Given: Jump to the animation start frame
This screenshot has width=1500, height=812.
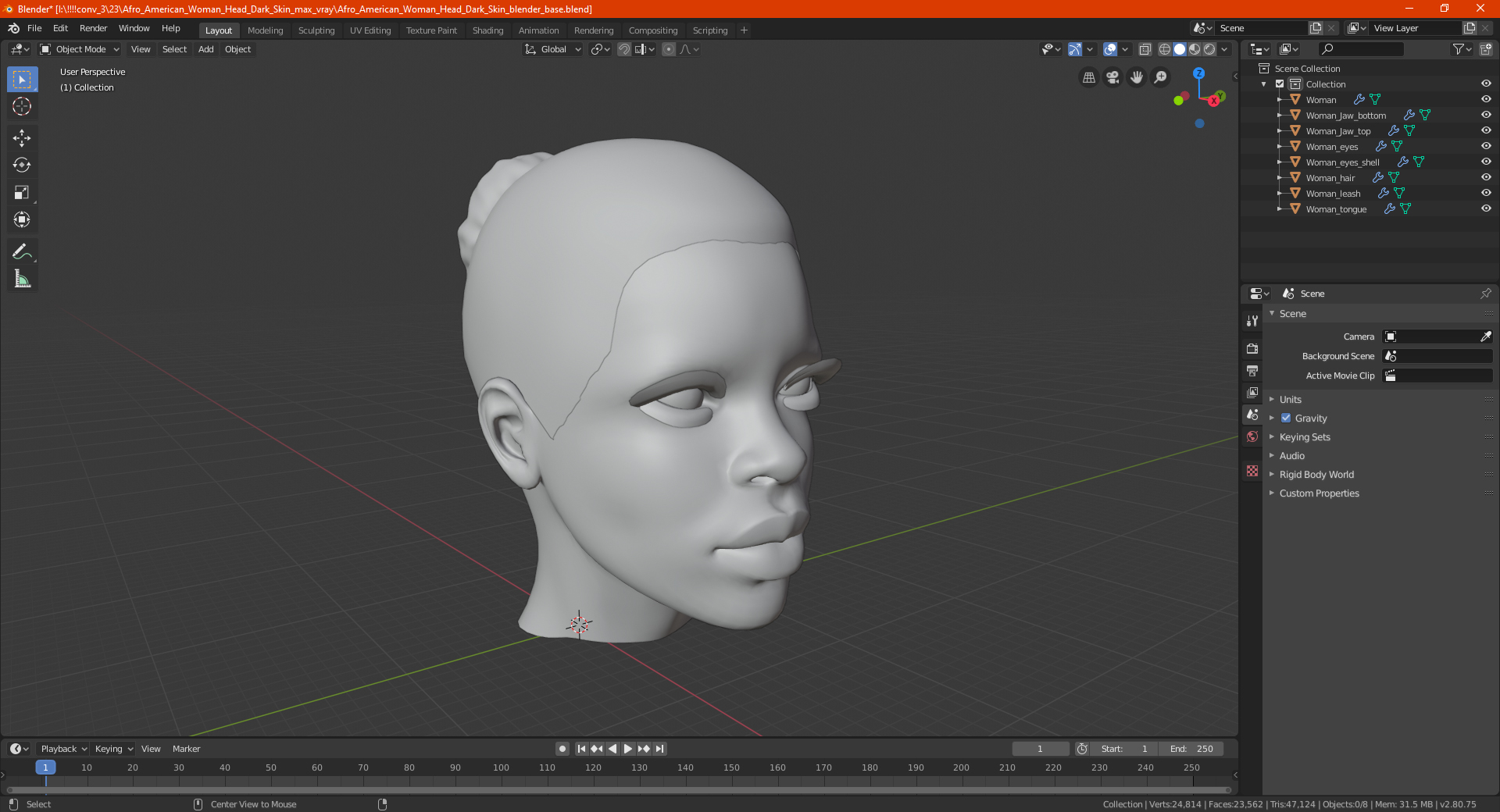Looking at the screenshot, I should (x=581, y=749).
